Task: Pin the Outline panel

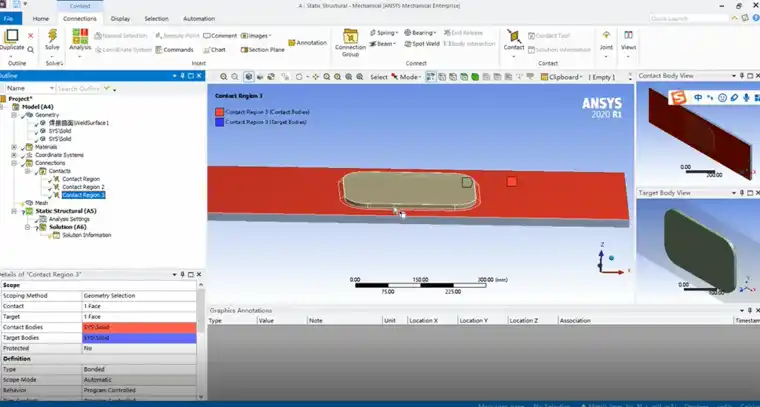Action: (x=183, y=76)
